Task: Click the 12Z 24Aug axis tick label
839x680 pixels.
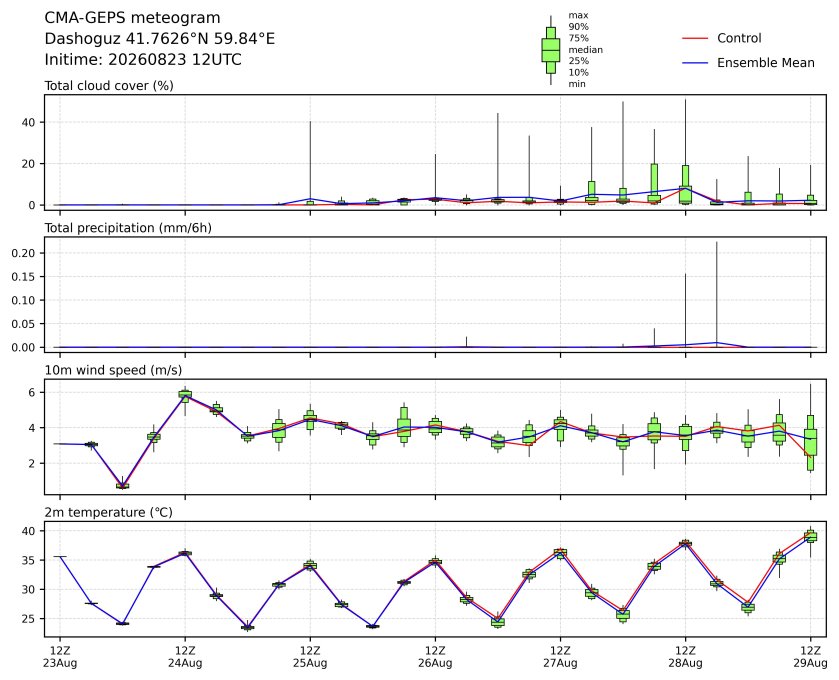Action: tap(185, 657)
